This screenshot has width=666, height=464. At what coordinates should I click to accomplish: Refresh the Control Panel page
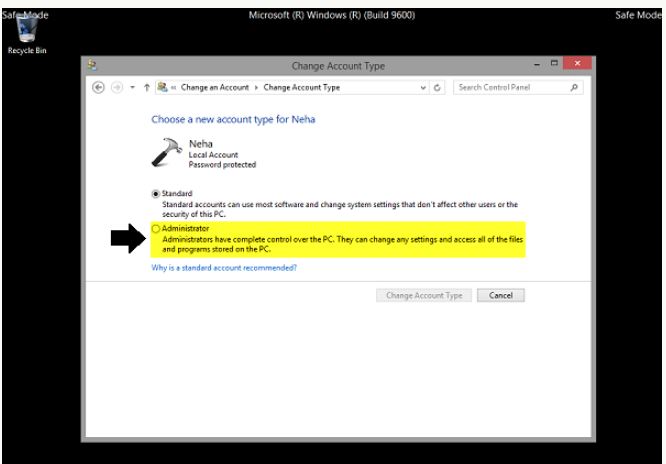click(x=437, y=88)
